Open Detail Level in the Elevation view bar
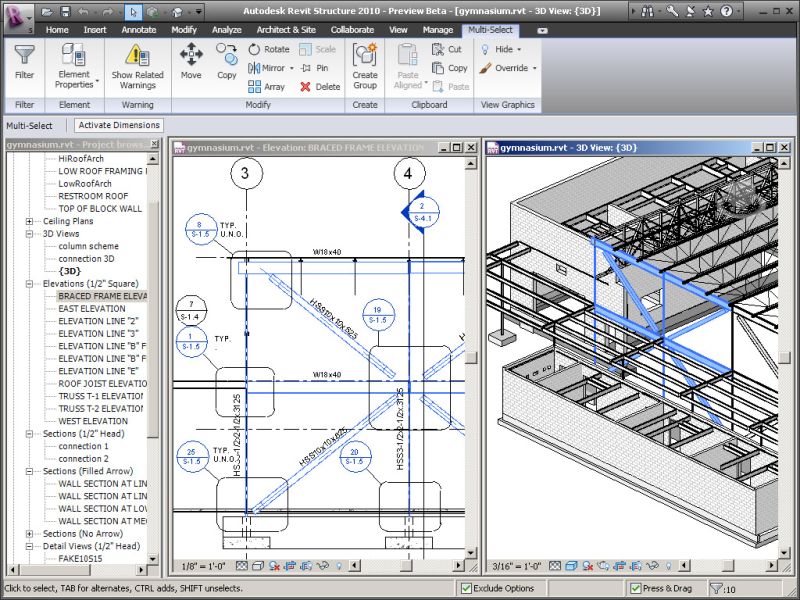The image size is (800, 600). pyautogui.click(x=242, y=566)
